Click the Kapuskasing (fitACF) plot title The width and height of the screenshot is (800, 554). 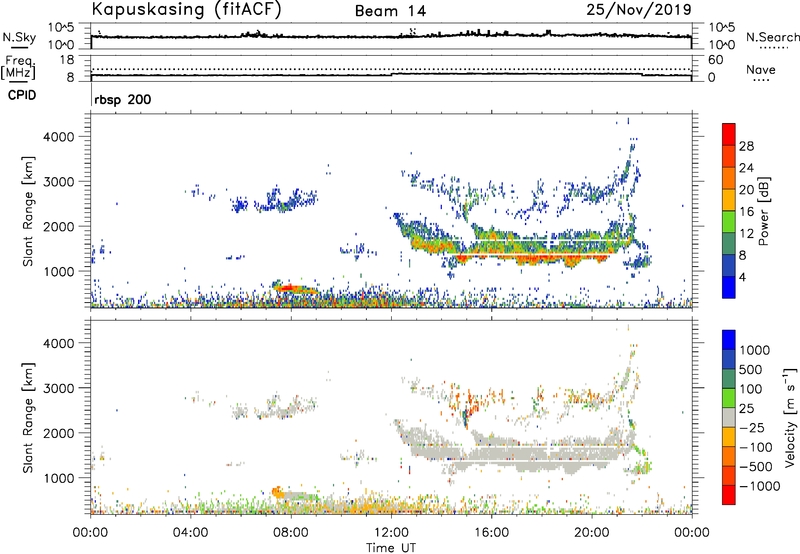pyautogui.click(x=186, y=10)
